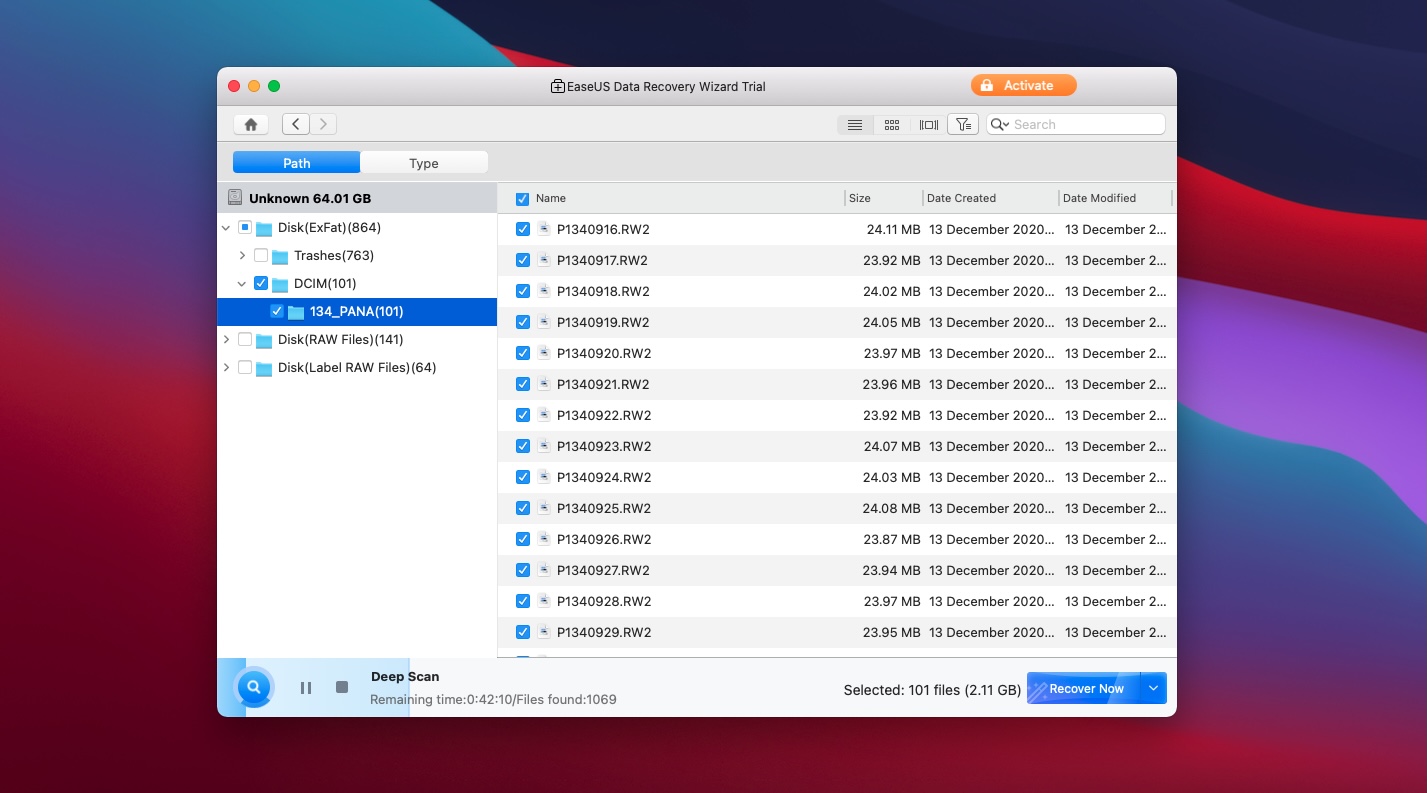This screenshot has width=1427, height=793.
Task: Switch to filmstrip preview view icon
Action: [x=929, y=125]
